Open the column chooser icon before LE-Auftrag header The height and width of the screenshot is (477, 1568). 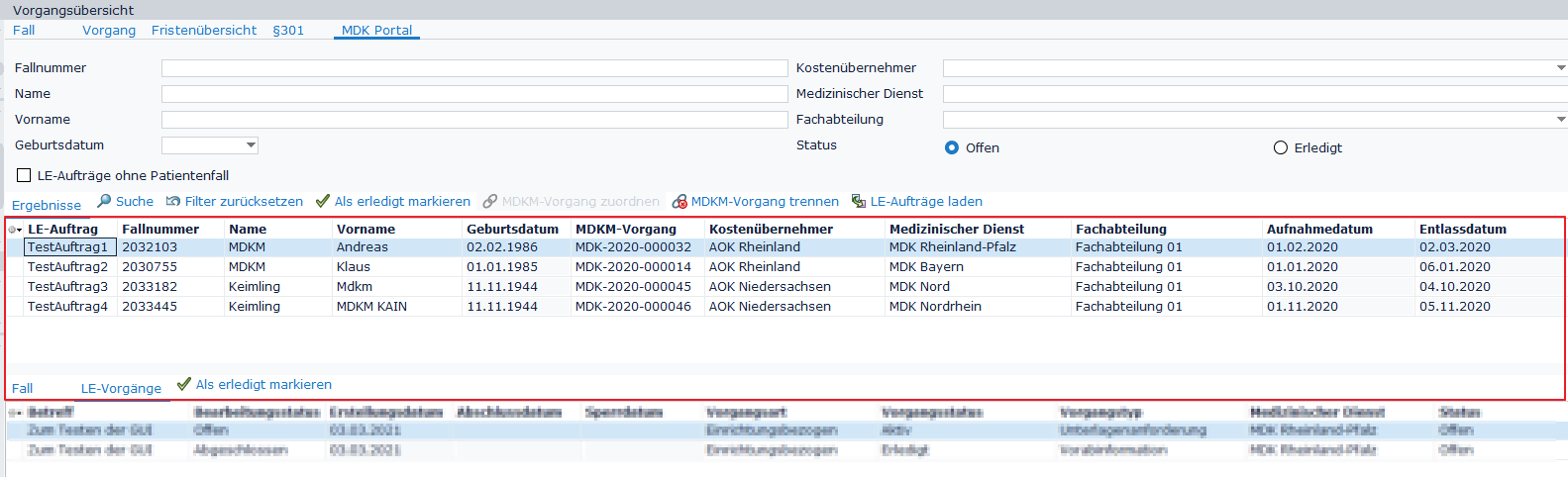[15, 230]
